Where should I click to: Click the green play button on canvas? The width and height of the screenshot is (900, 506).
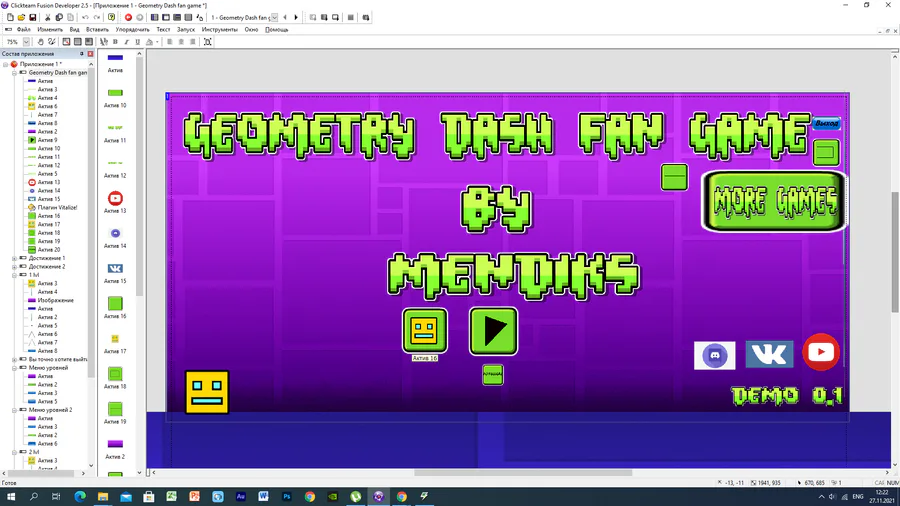(494, 331)
